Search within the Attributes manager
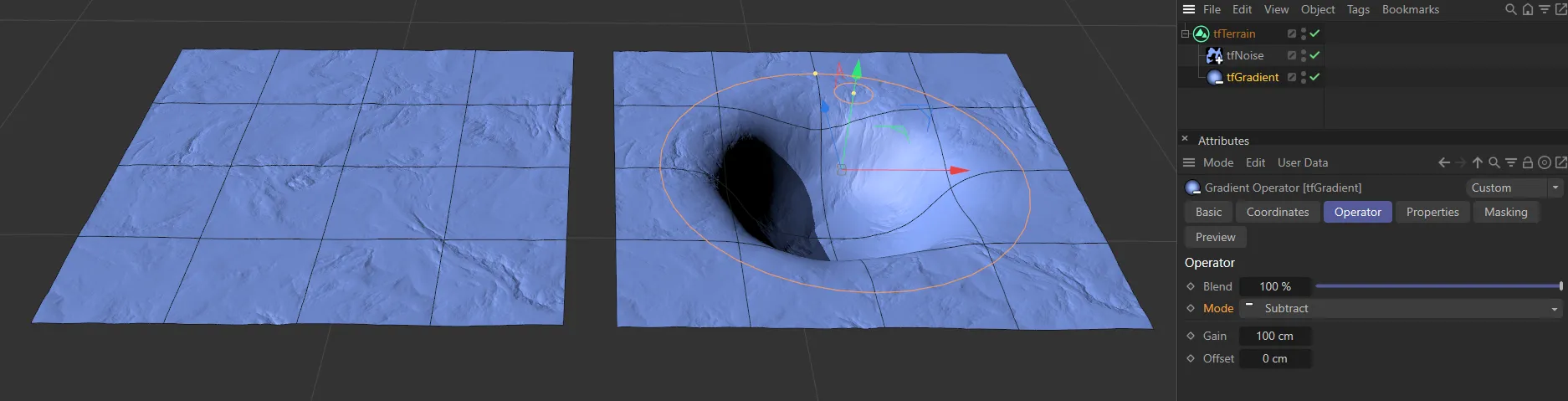This screenshot has width=1568, height=401. pos(1494,162)
